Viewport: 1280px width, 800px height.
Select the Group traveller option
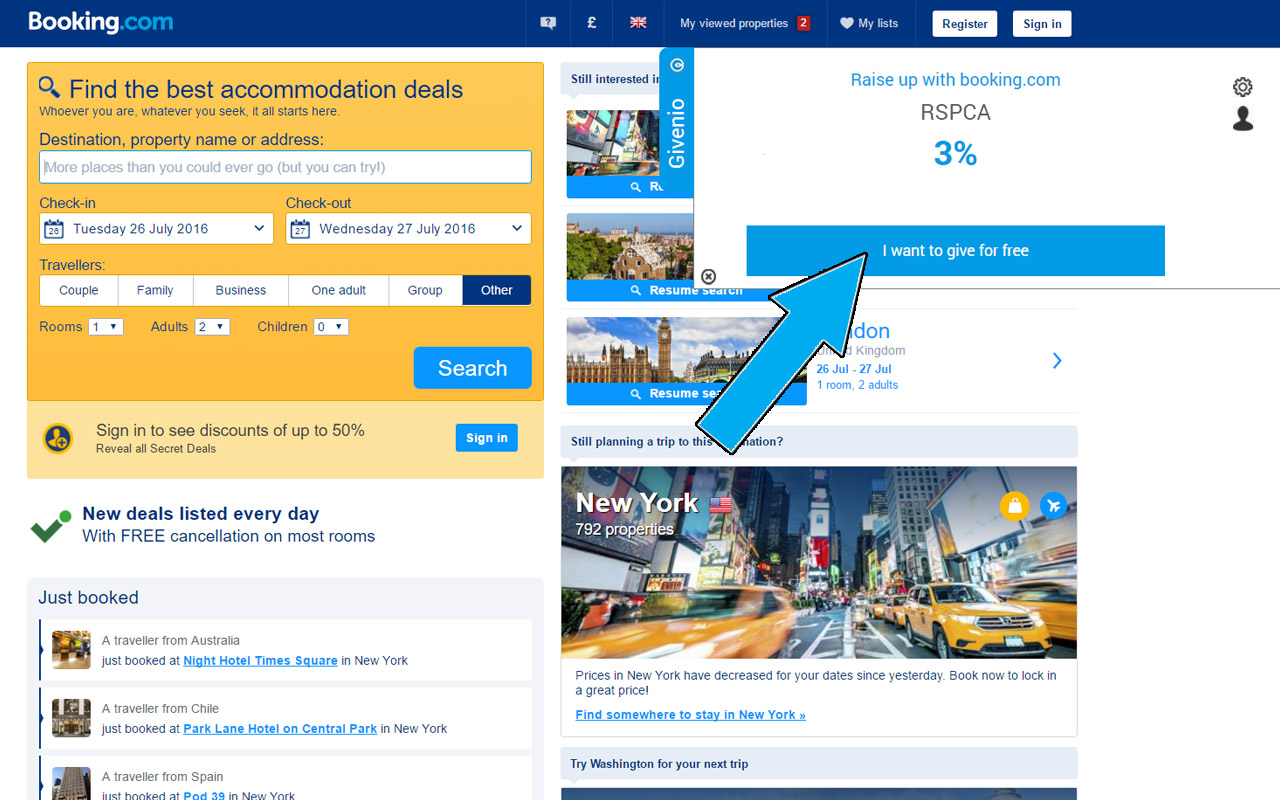(425, 290)
